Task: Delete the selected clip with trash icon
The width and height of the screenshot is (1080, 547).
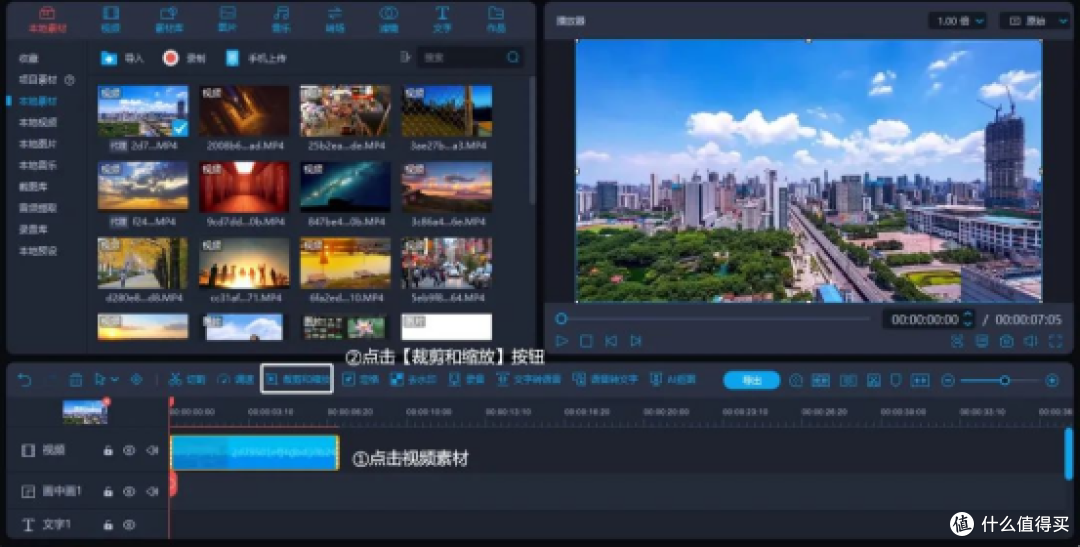Action: (76, 380)
